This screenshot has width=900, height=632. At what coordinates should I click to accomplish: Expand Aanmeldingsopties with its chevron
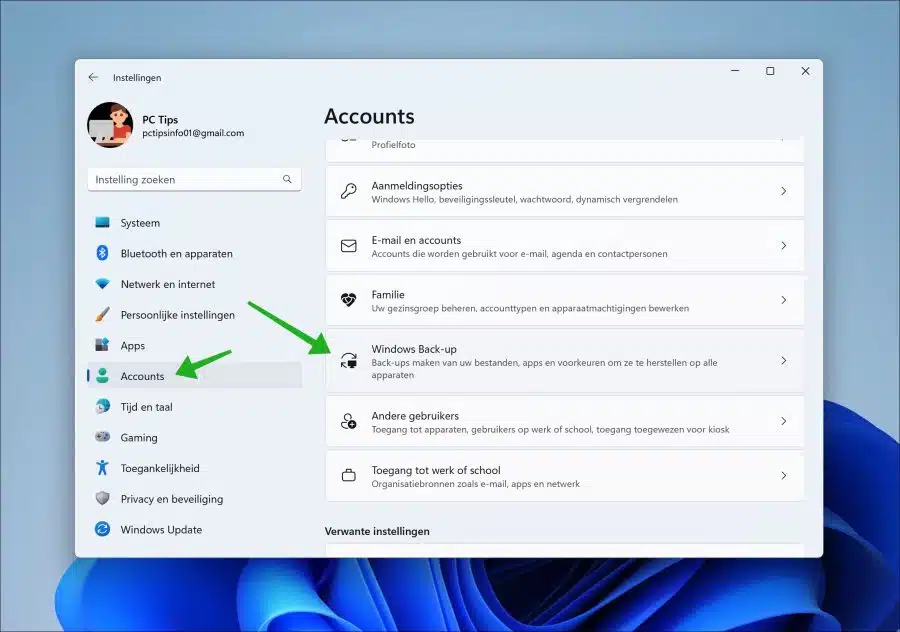click(783, 191)
